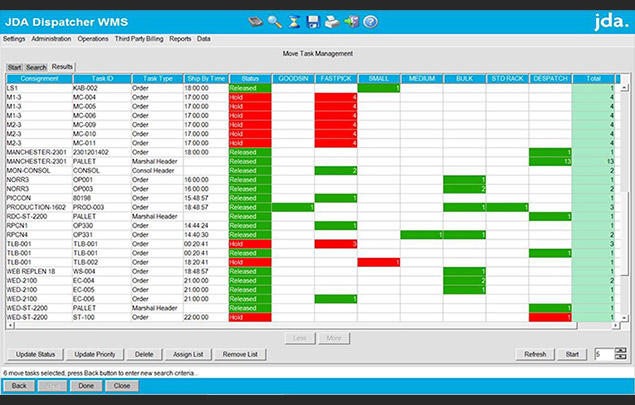
Task: Click the table's vertical scrollbar up arrow
Action: (624, 87)
